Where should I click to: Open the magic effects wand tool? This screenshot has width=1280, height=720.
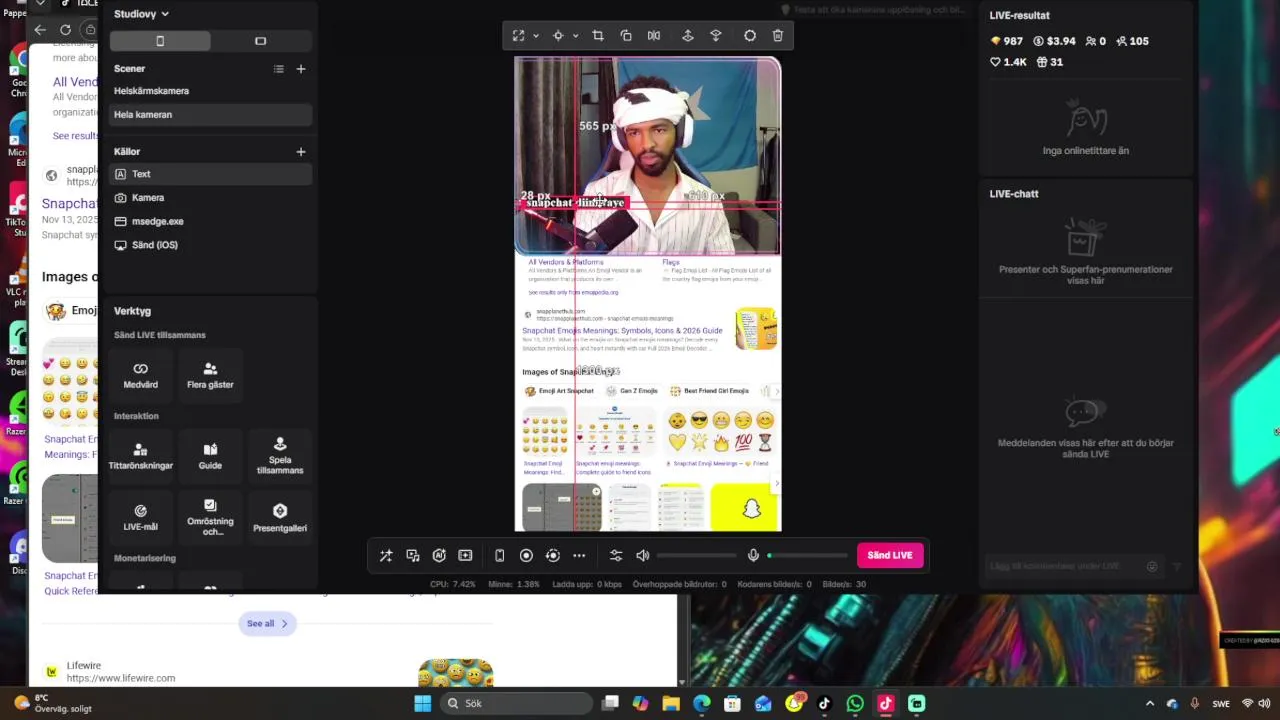pos(386,556)
